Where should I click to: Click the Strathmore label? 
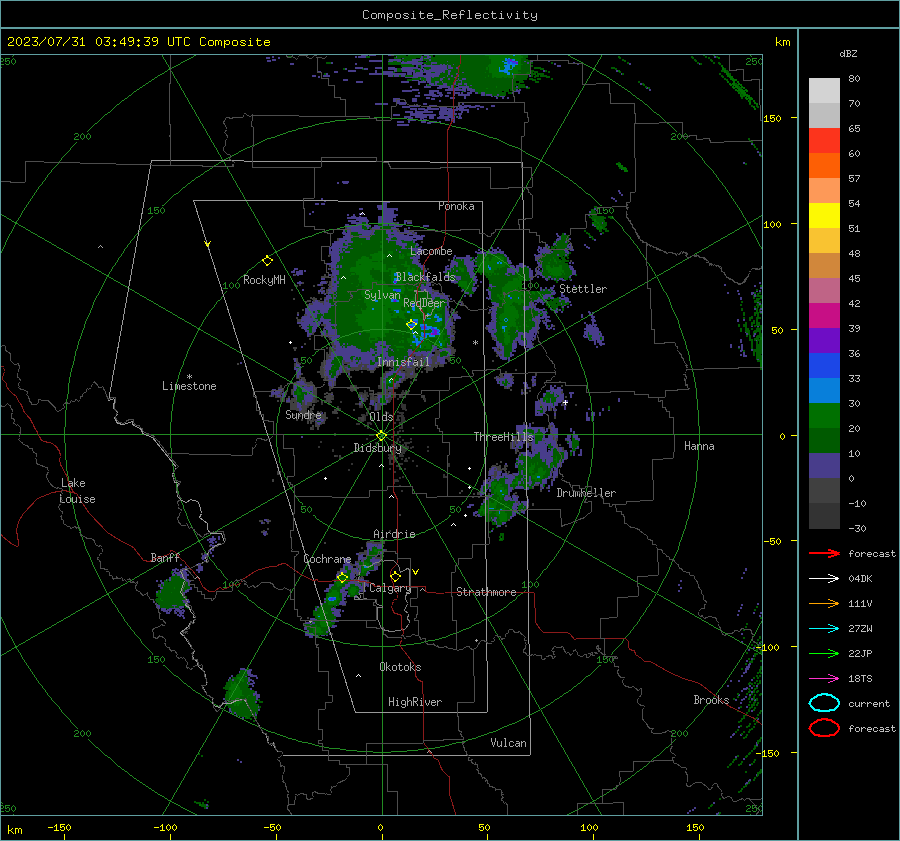click(486, 592)
